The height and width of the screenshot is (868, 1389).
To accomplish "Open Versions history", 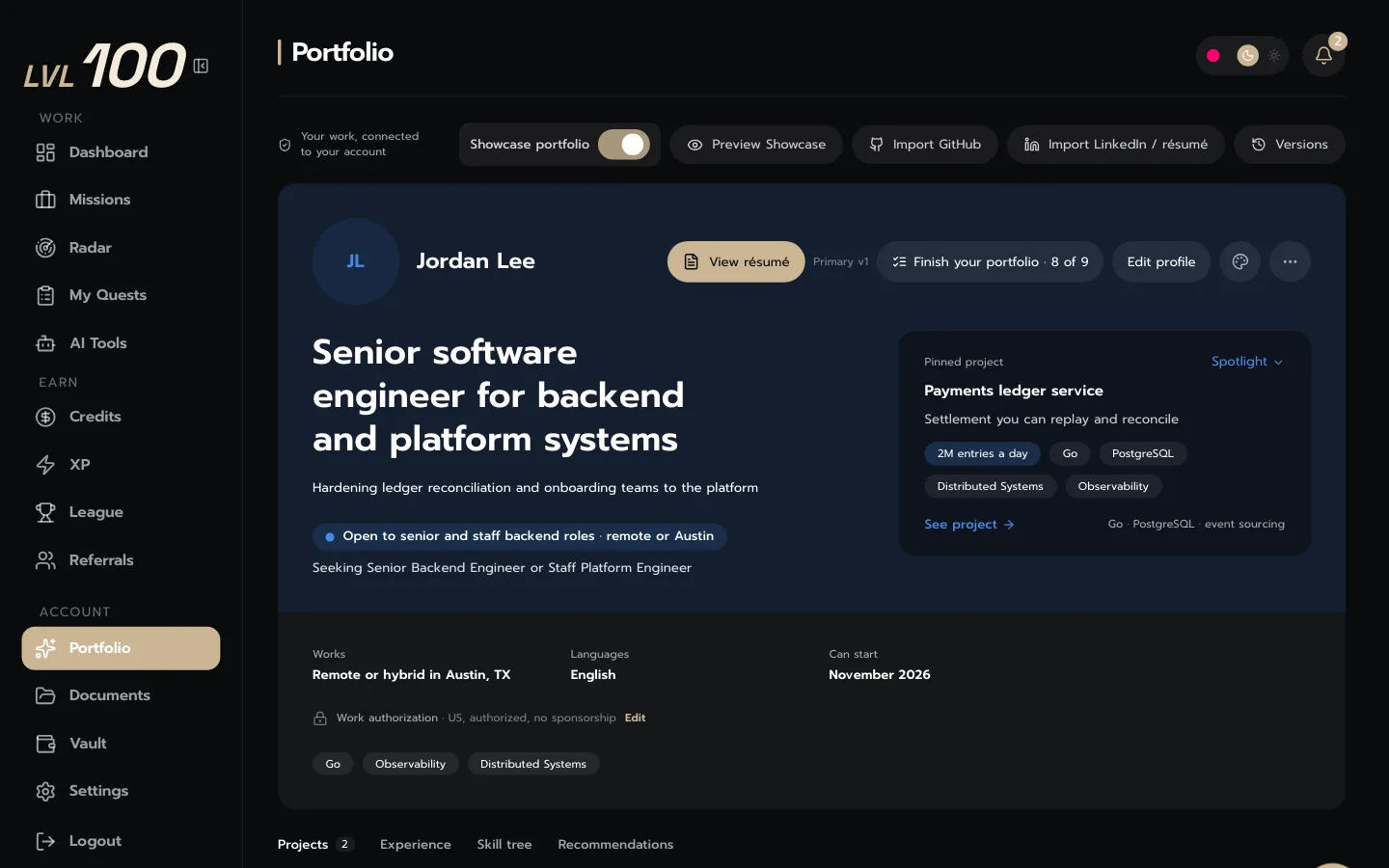I will 1290,145.
